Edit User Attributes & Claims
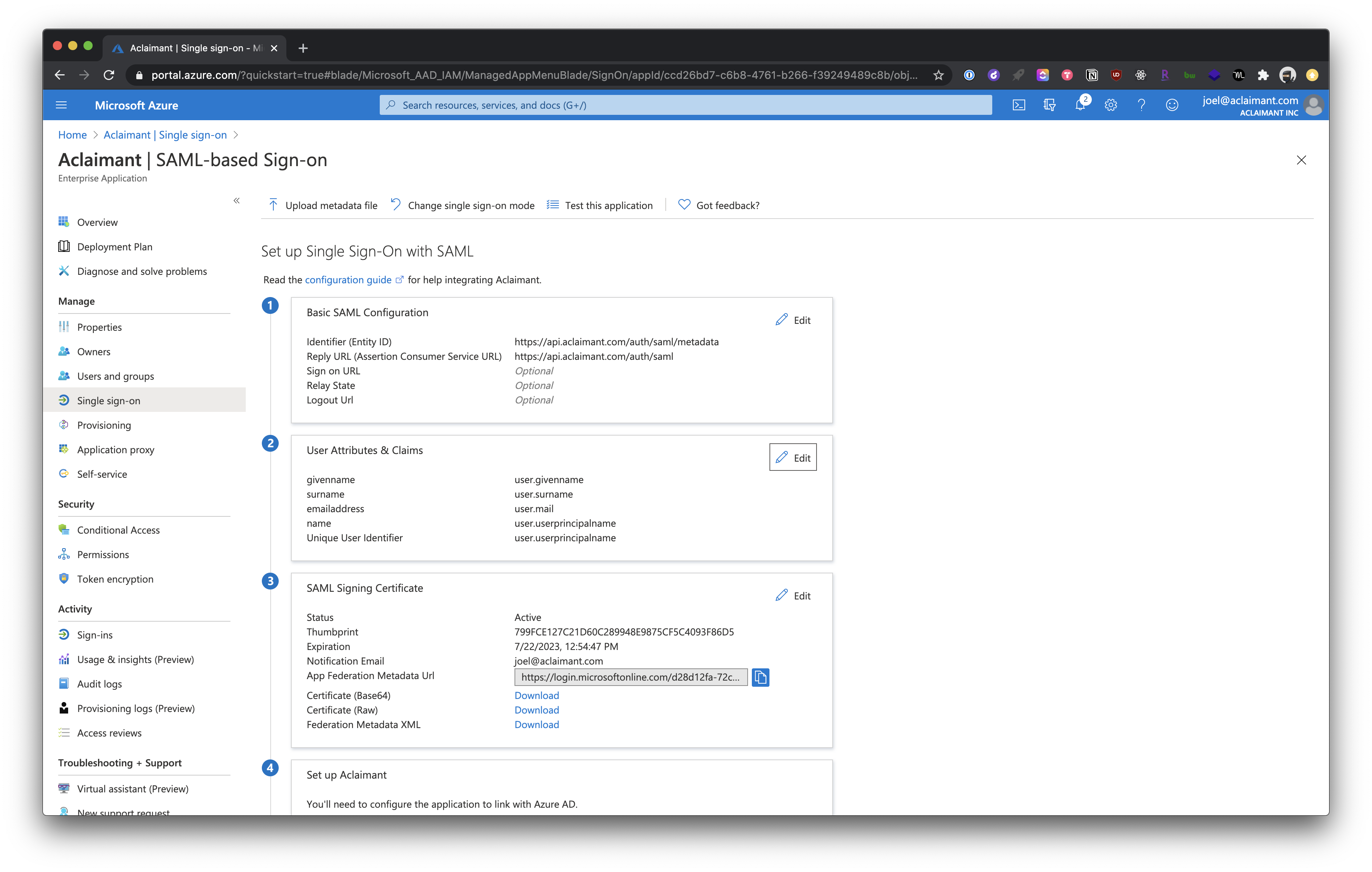 (x=792, y=457)
